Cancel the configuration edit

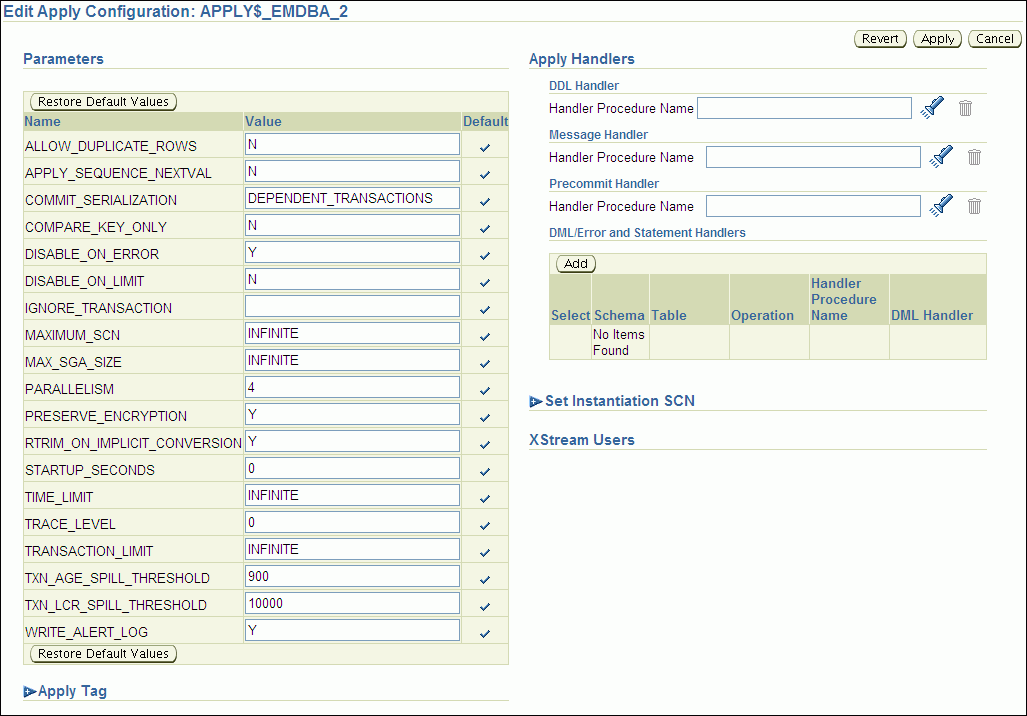[x=994, y=39]
